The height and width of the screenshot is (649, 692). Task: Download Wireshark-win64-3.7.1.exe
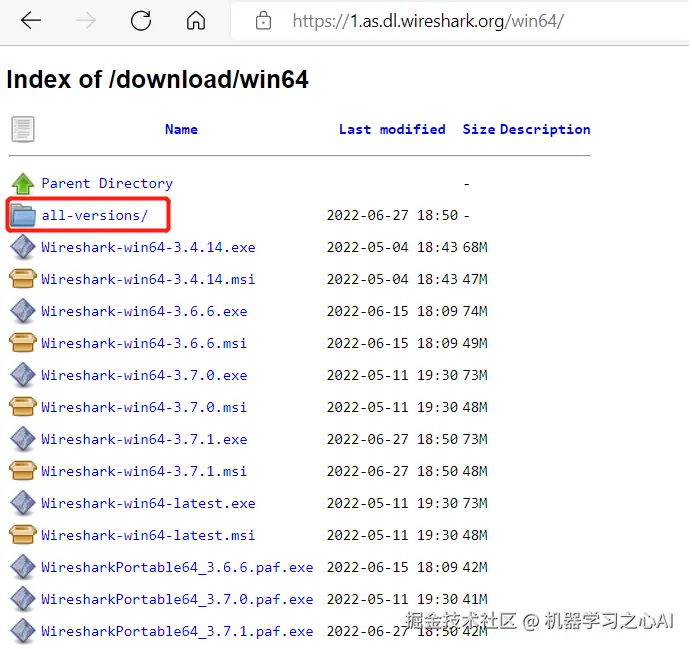pyautogui.click(x=144, y=439)
